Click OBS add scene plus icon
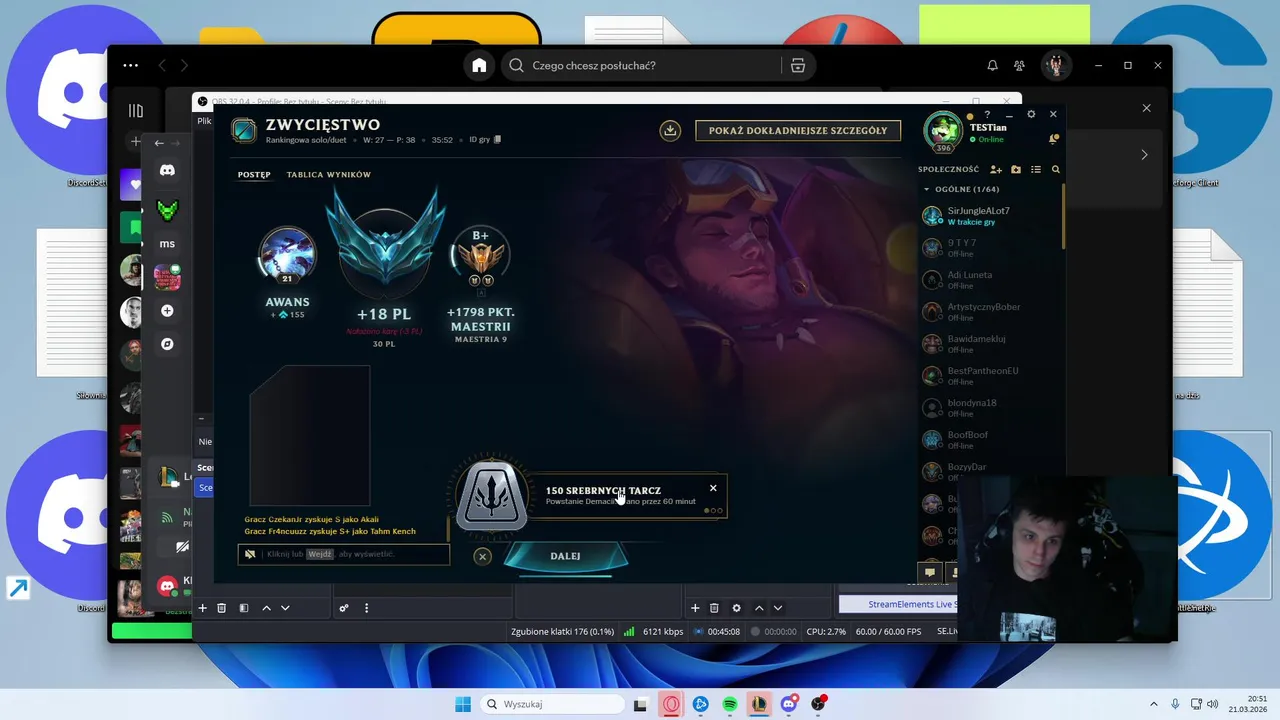 pos(202,608)
